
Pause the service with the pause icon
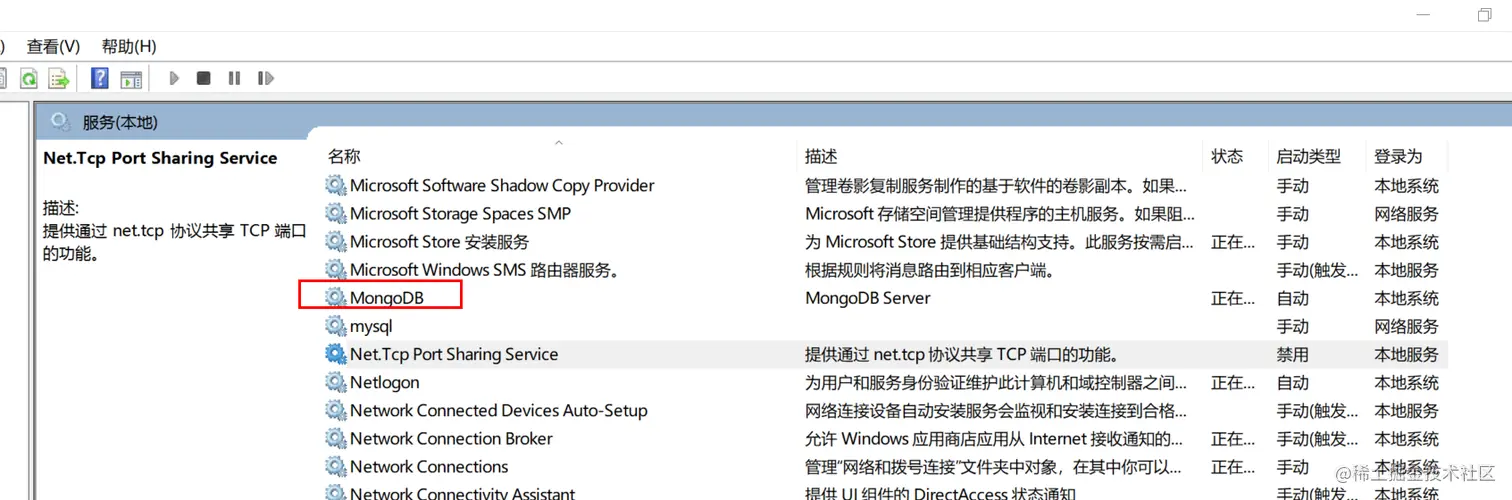(x=234, y=78)
